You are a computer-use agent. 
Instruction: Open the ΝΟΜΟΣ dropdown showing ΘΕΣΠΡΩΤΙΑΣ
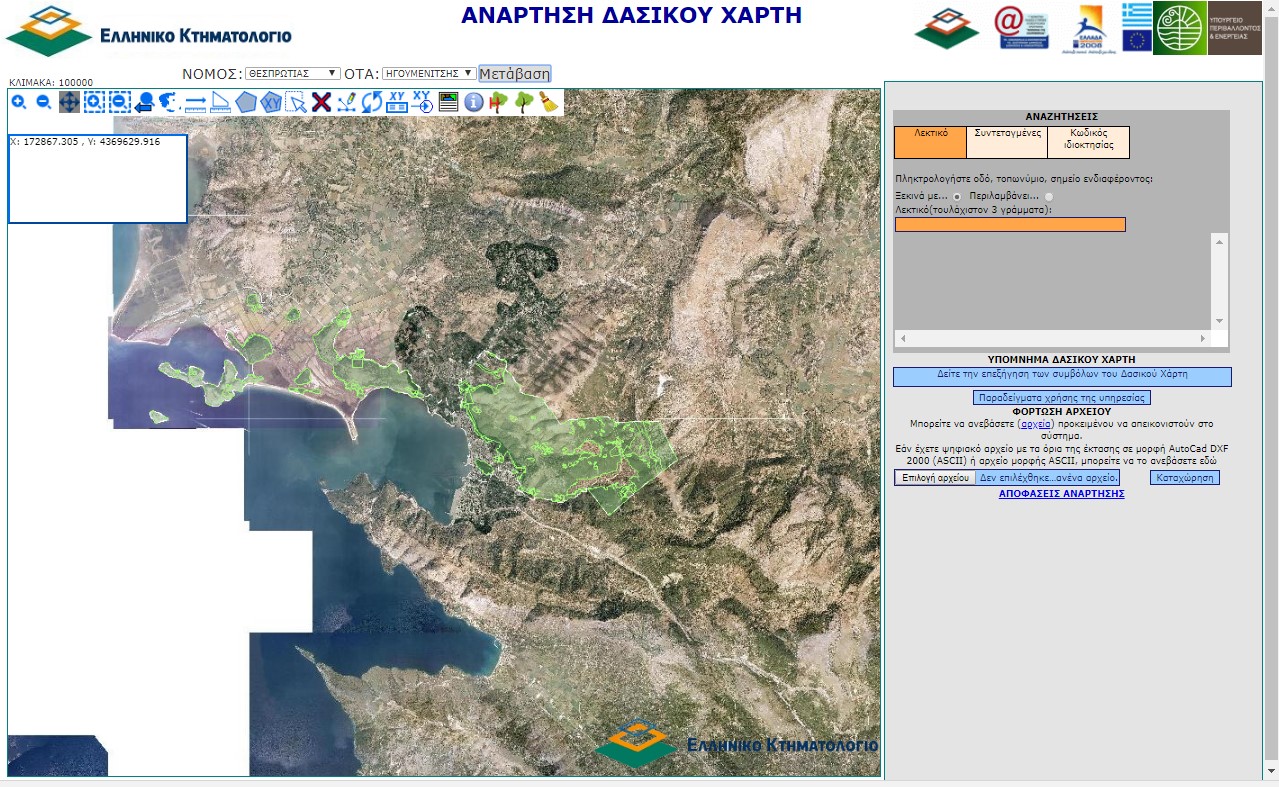pos(293,73)
